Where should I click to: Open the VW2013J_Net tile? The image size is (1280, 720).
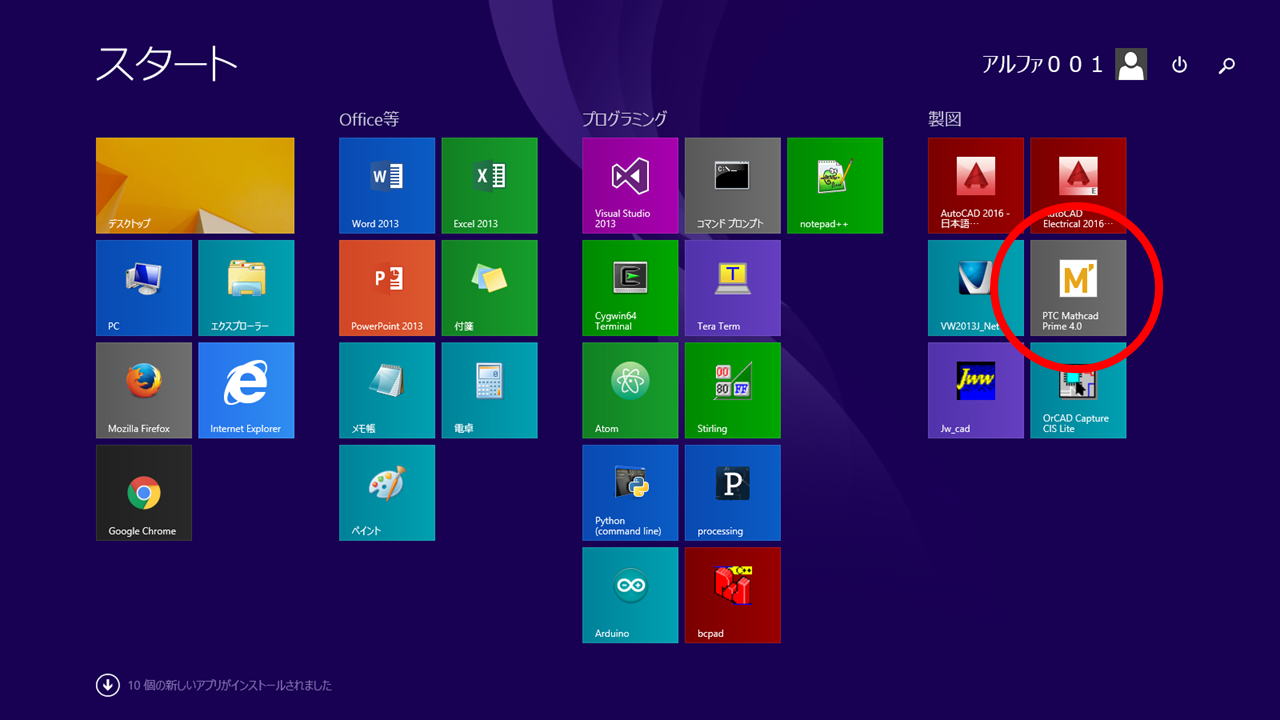tap(976, 288)
